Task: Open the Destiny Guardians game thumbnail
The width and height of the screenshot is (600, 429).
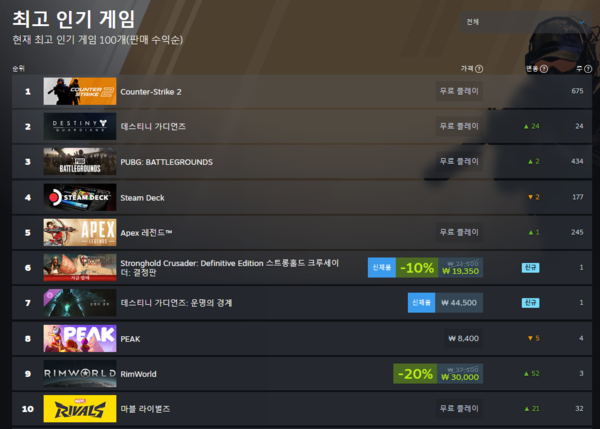Action: click(80, 126)
